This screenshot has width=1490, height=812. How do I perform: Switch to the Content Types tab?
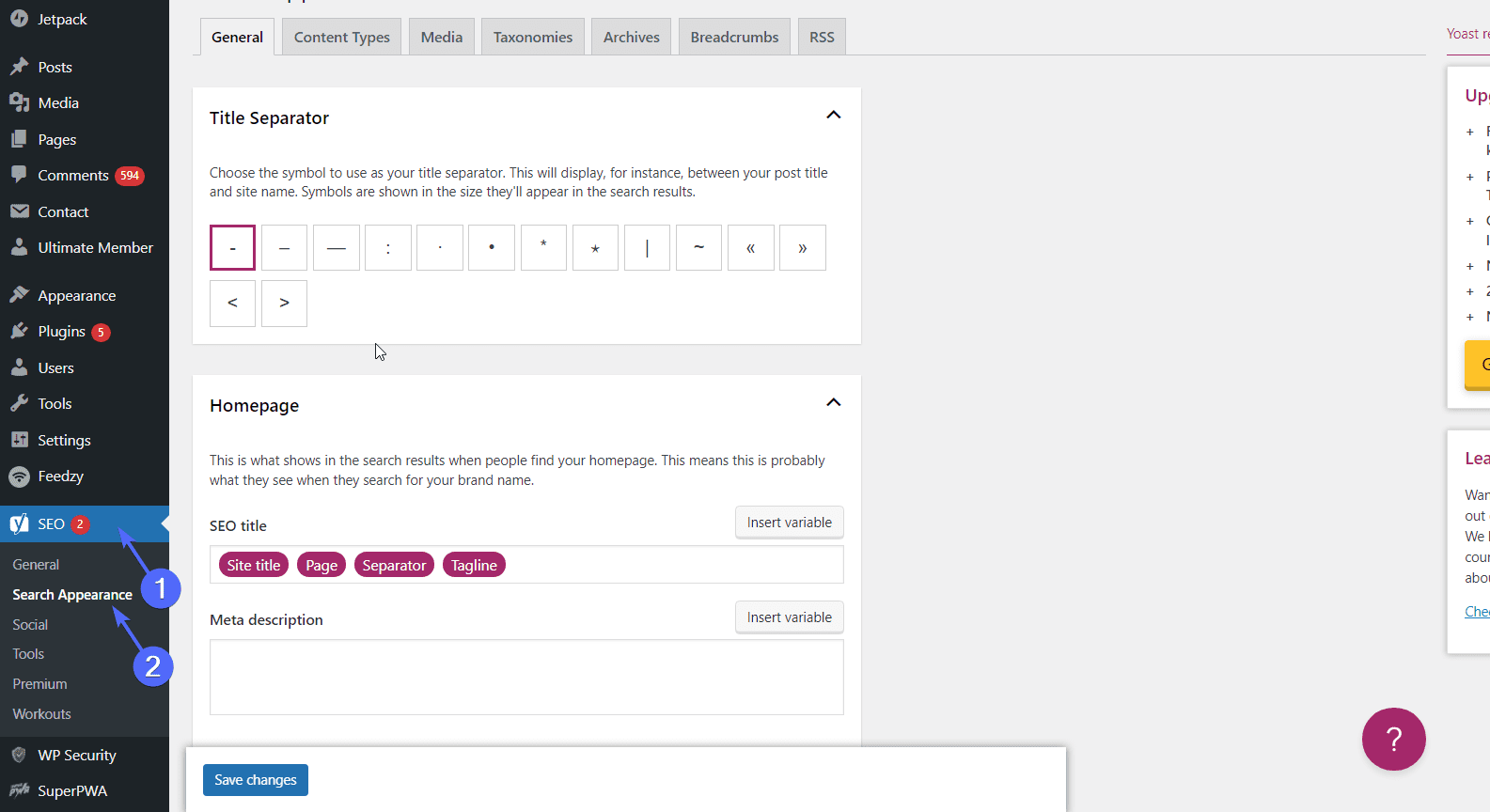pos(342,37)
